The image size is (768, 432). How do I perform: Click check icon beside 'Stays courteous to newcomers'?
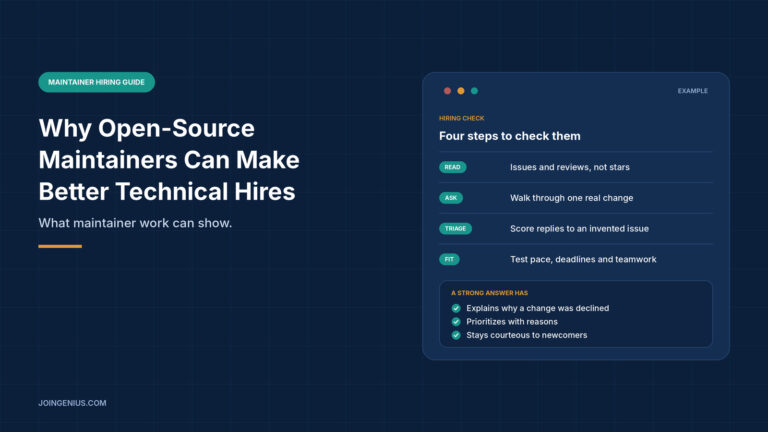pyautogui.click(x=456, y=336)
